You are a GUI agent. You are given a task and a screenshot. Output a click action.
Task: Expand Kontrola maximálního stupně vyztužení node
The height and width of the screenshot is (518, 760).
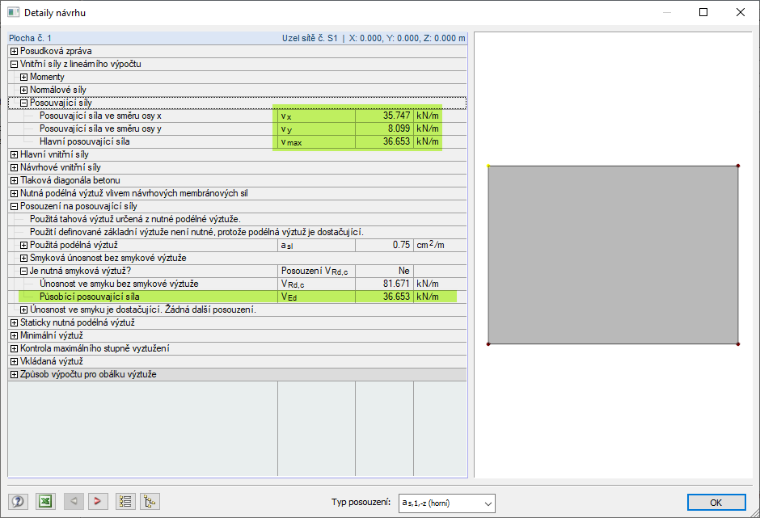click(14, 348)
